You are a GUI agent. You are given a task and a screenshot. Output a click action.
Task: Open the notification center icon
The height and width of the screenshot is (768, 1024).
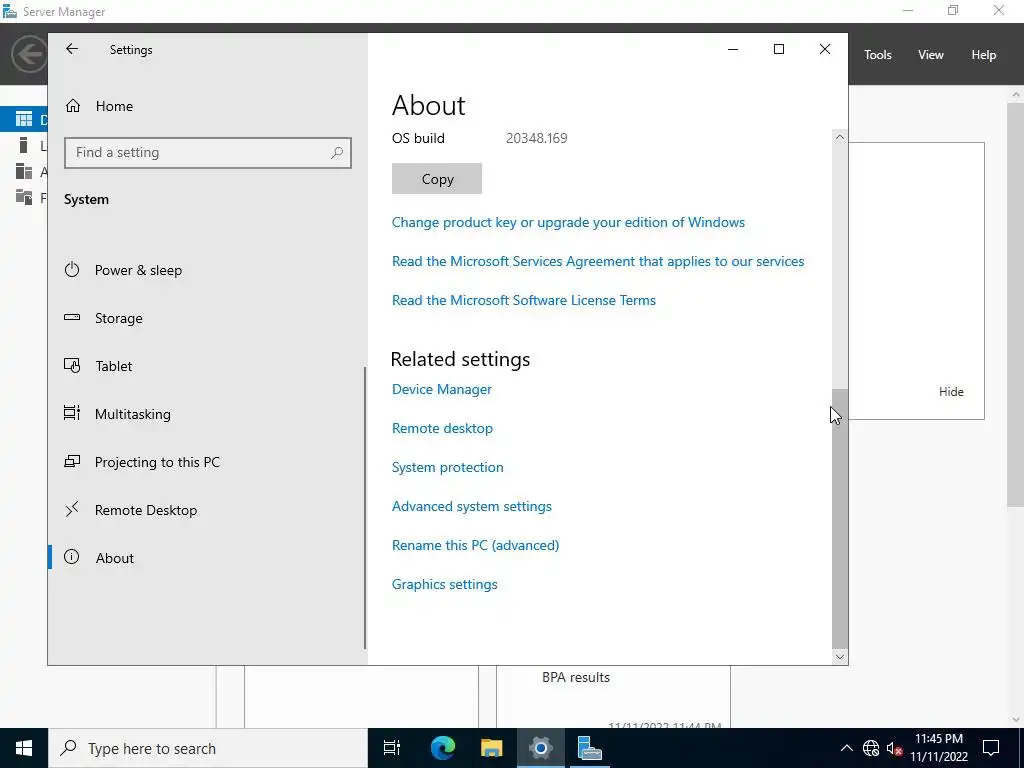pyautogui.click(x=991, y=748)
